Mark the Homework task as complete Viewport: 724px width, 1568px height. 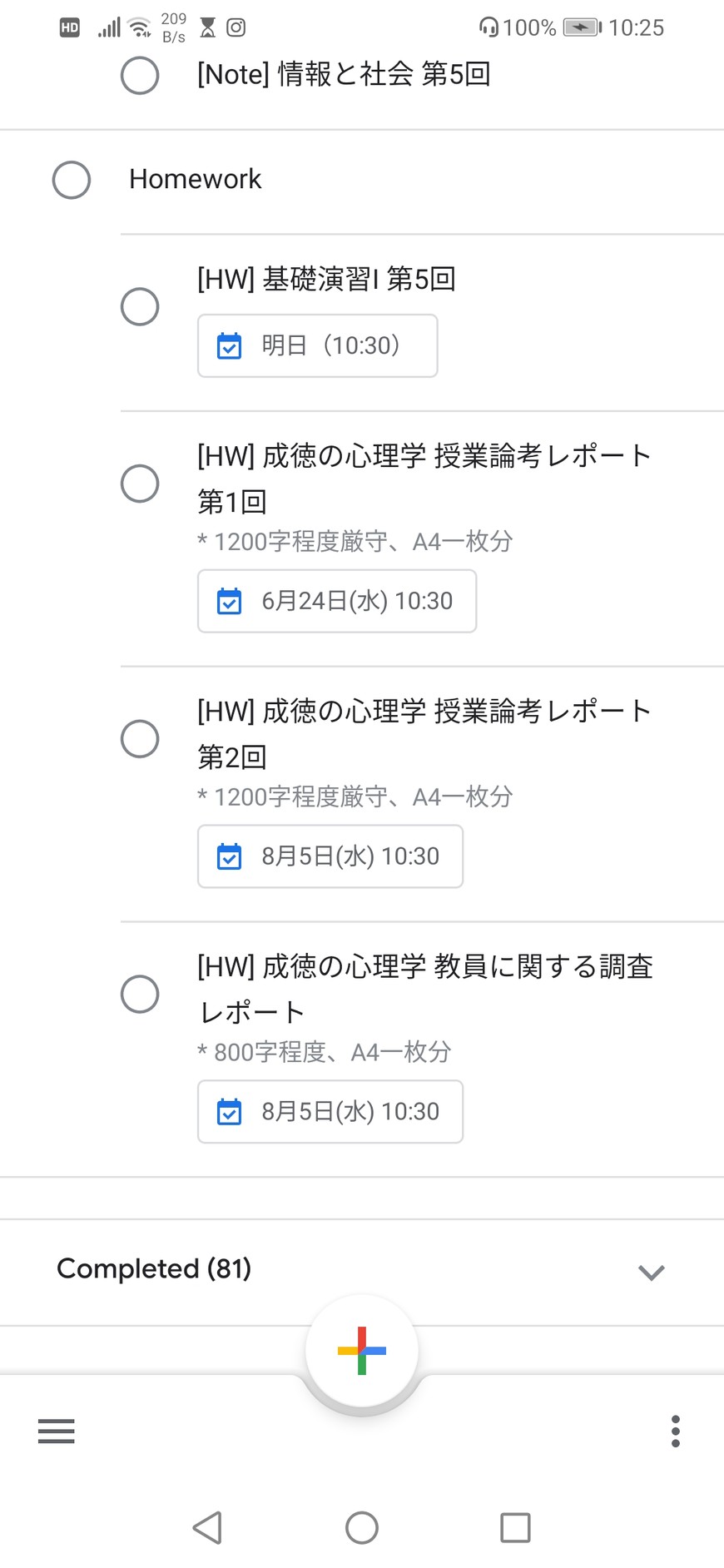click(72, 180)
